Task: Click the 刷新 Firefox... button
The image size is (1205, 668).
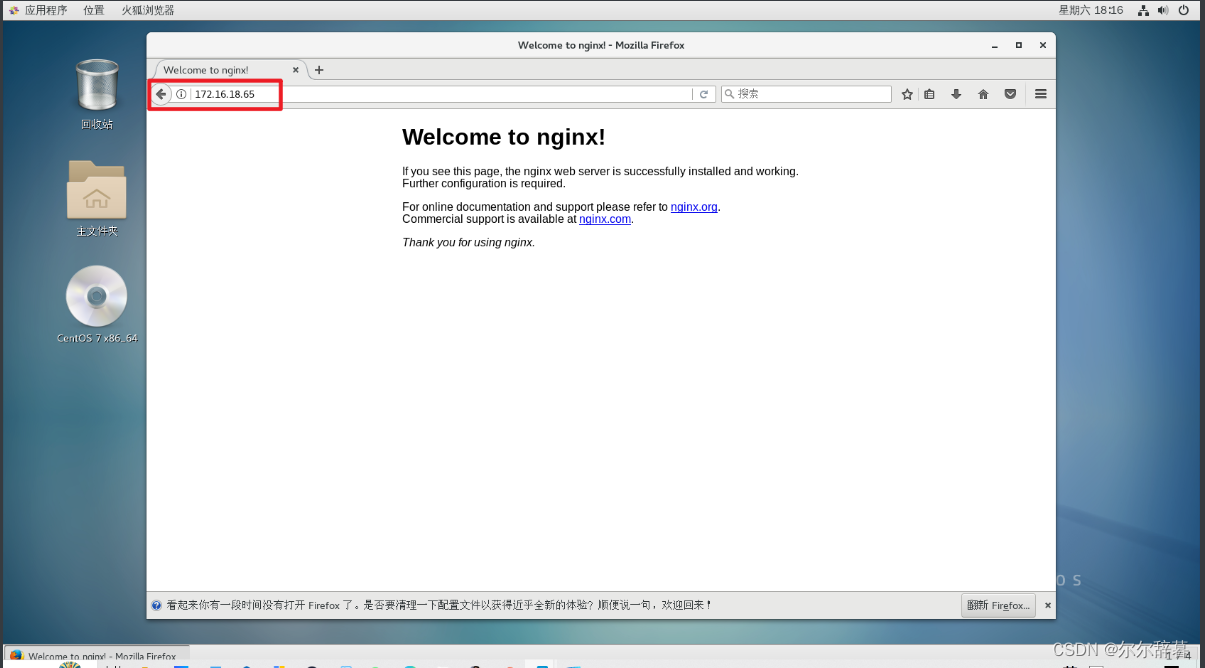Action: tap(998, 605)
